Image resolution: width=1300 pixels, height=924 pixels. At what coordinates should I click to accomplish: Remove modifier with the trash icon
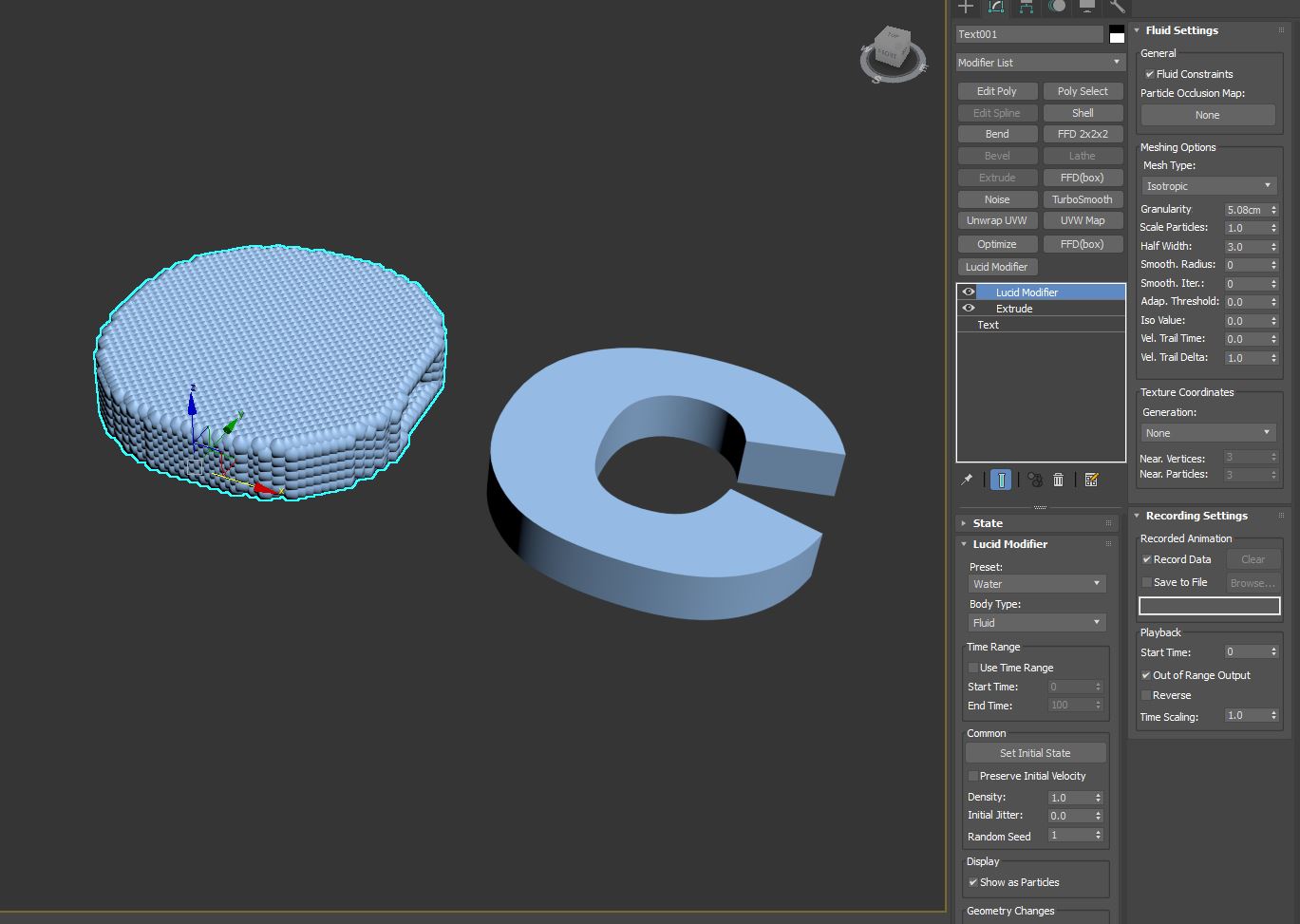pyautogui.click(x=1058, y=481)
